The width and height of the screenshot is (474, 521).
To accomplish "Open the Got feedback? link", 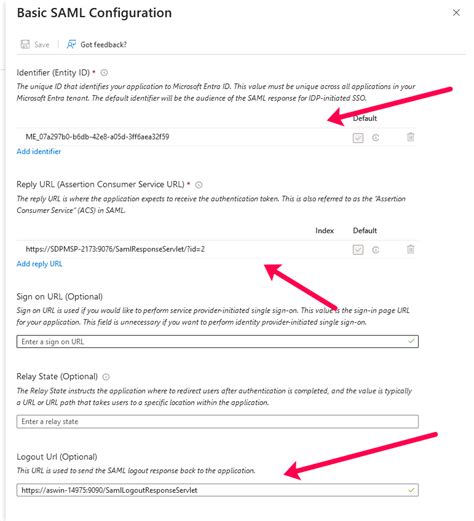I will click(103, 45).
